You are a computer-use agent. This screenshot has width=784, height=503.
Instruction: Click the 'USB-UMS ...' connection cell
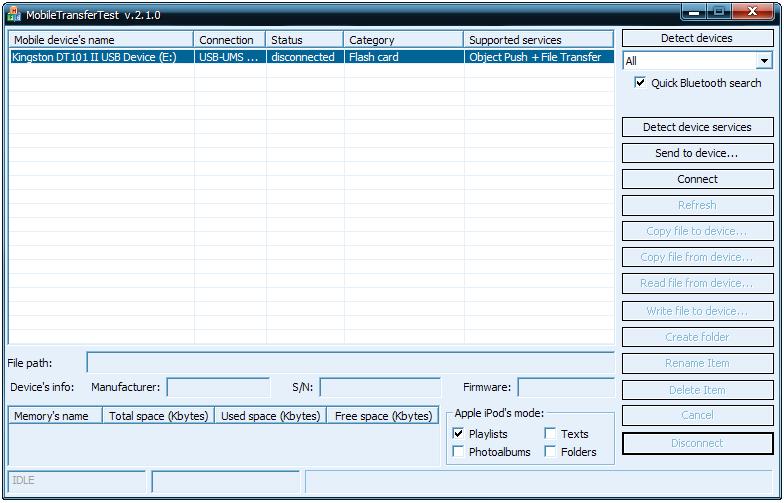click(x=230, y=56)
